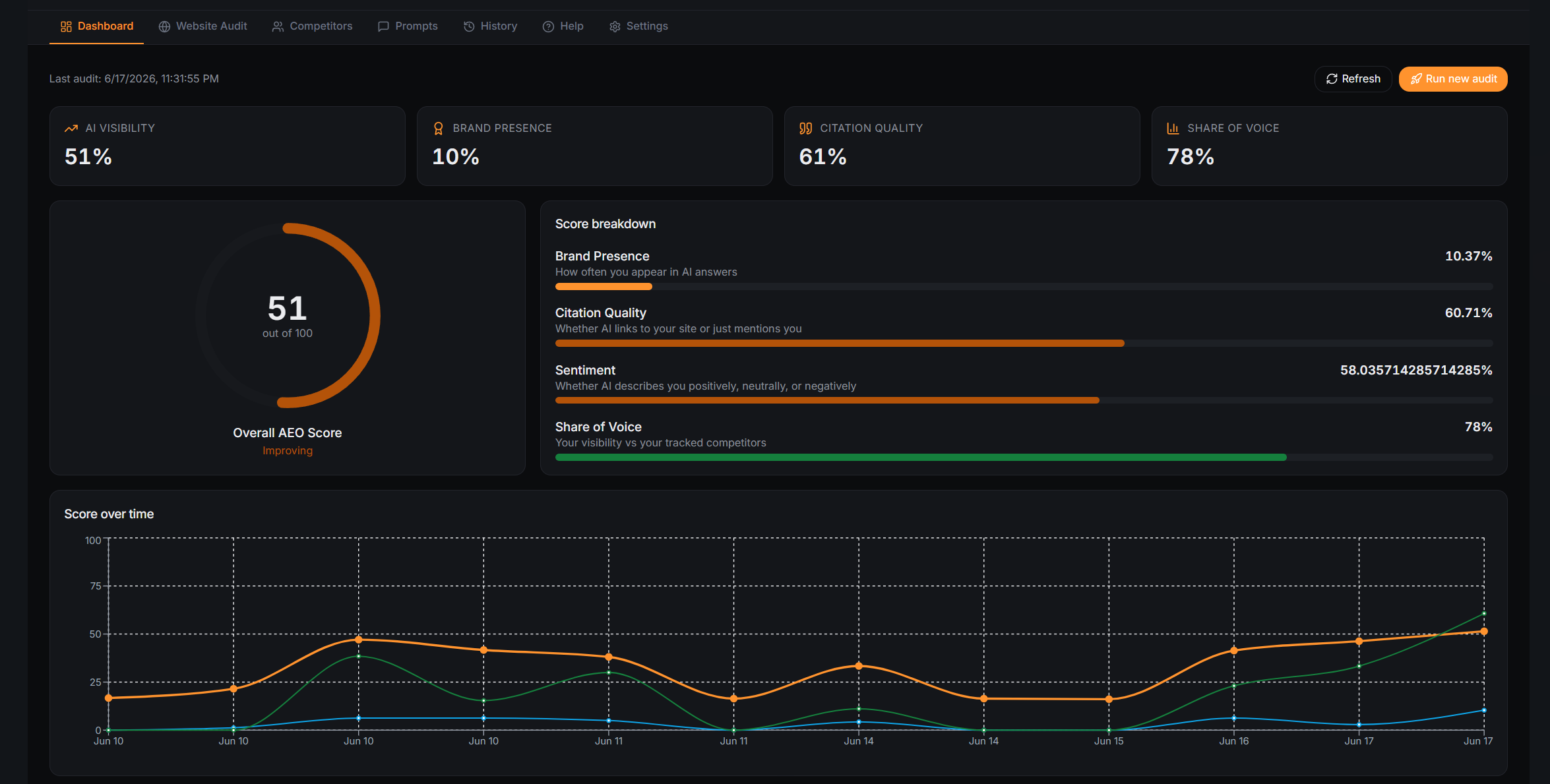
Task: Click the Prompts chat bubble icon
Action: 383,26
